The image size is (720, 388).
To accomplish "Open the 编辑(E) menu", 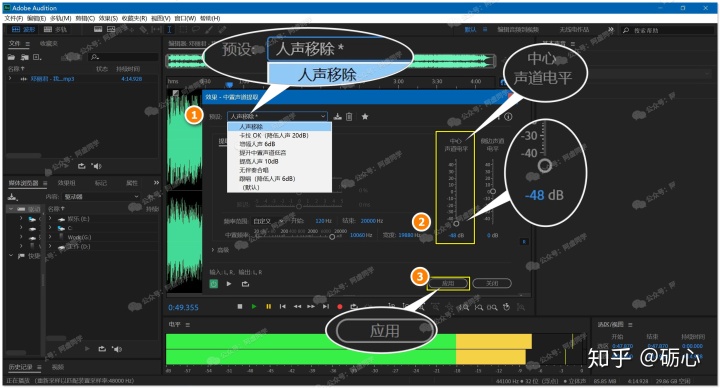I will [x=36, y=18].
